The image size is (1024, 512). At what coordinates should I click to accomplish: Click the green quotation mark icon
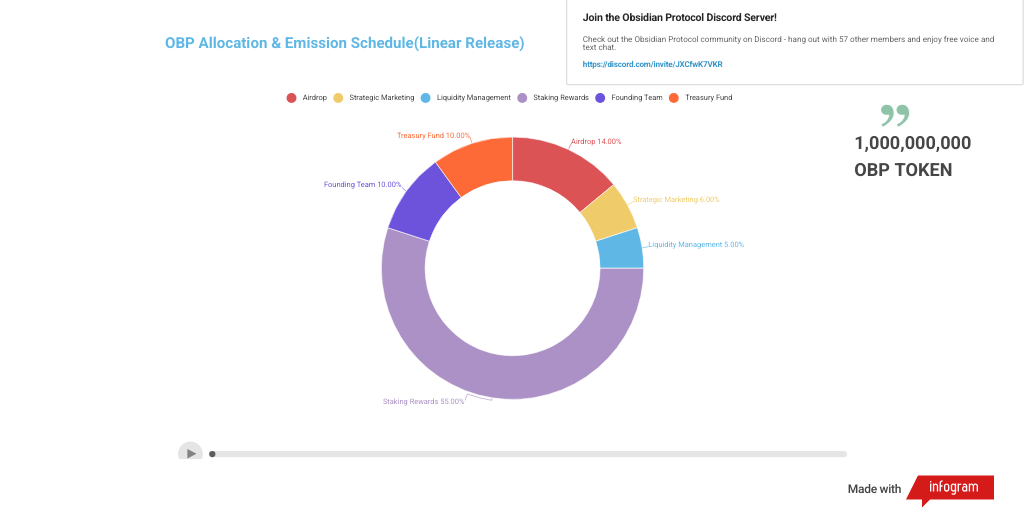click(x=894, y=115)
